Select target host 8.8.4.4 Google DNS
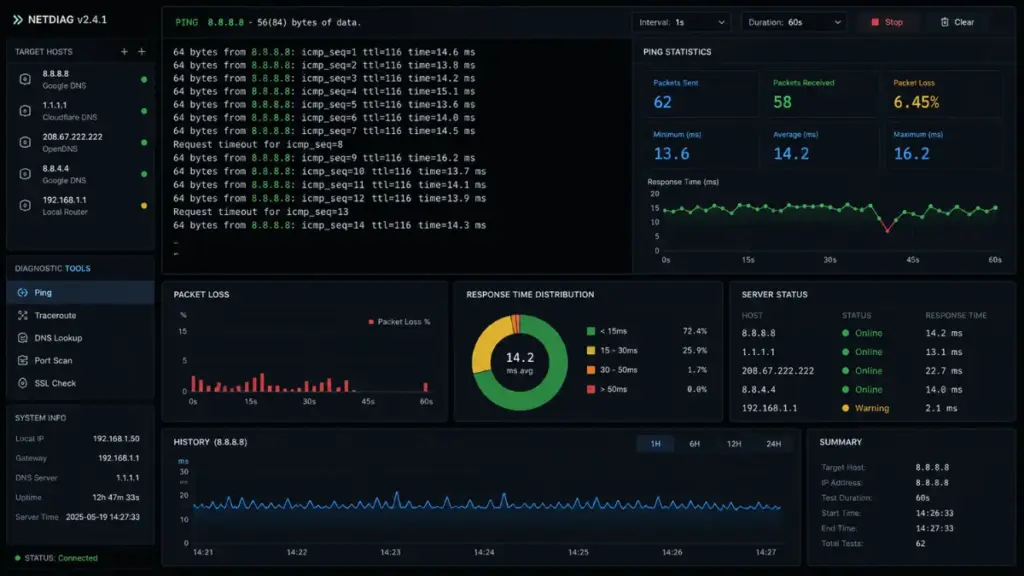The image size is (1024, 576). 80,174
